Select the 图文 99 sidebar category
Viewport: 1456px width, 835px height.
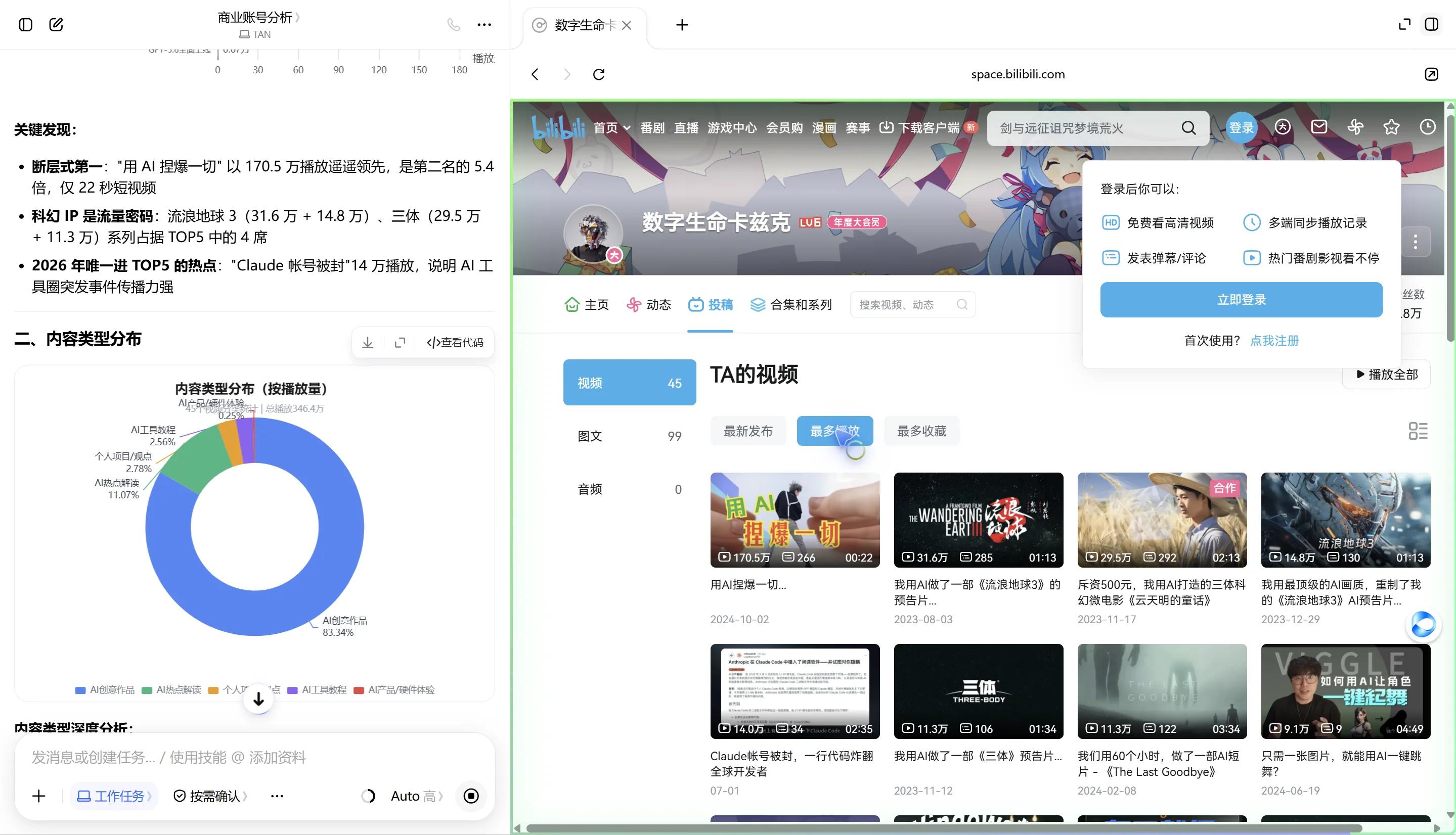[x=629, y=436]
